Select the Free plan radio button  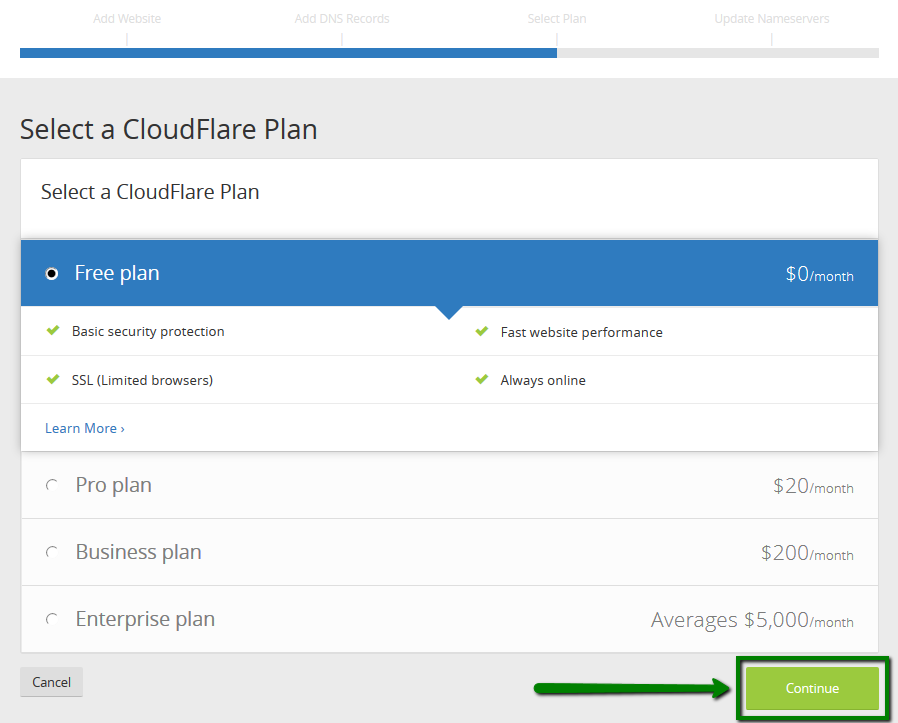[52, 274]
